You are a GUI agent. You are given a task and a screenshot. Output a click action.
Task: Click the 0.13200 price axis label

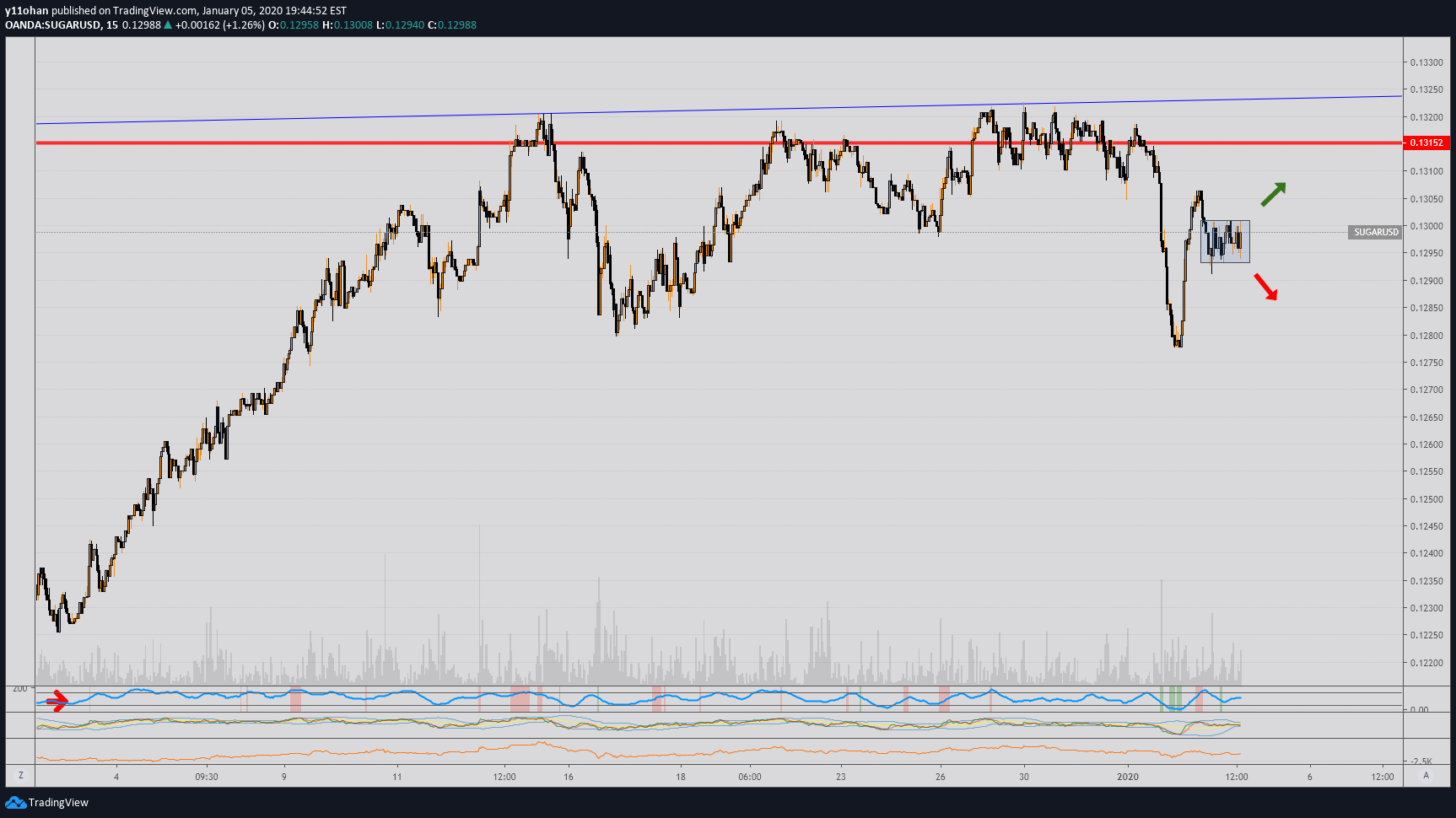pyautogui.click(x=1426, y=117)
